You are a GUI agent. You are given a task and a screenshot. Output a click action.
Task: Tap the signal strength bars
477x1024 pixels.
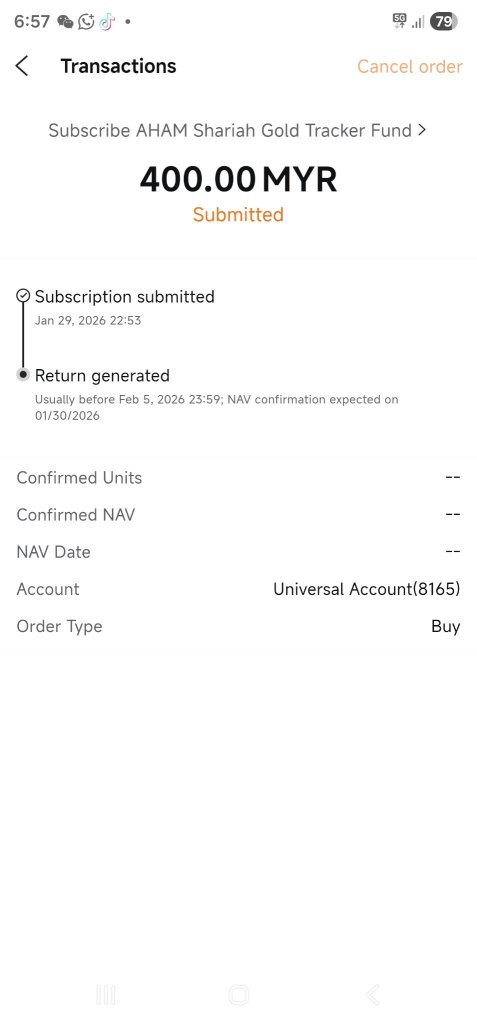point(418,22)
